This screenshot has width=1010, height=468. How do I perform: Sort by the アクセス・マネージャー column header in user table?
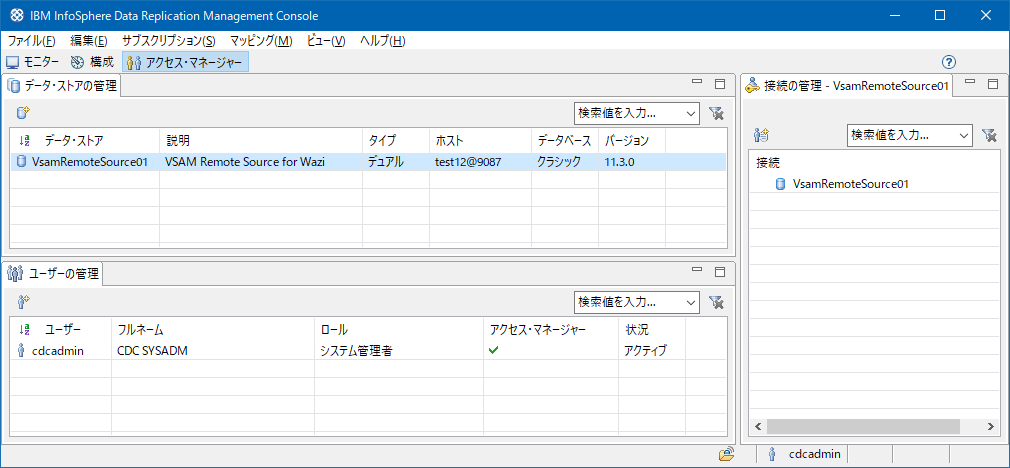pos(551,330)
